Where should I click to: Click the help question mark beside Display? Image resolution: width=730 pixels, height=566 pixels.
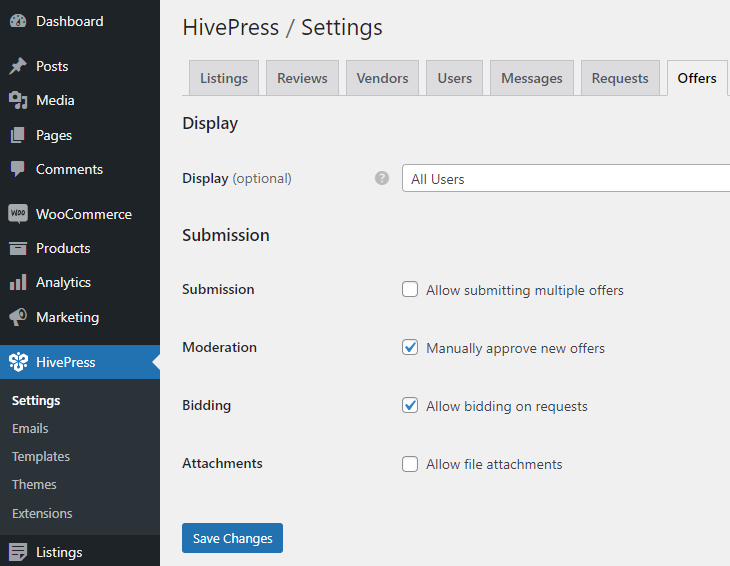(382, 178)
